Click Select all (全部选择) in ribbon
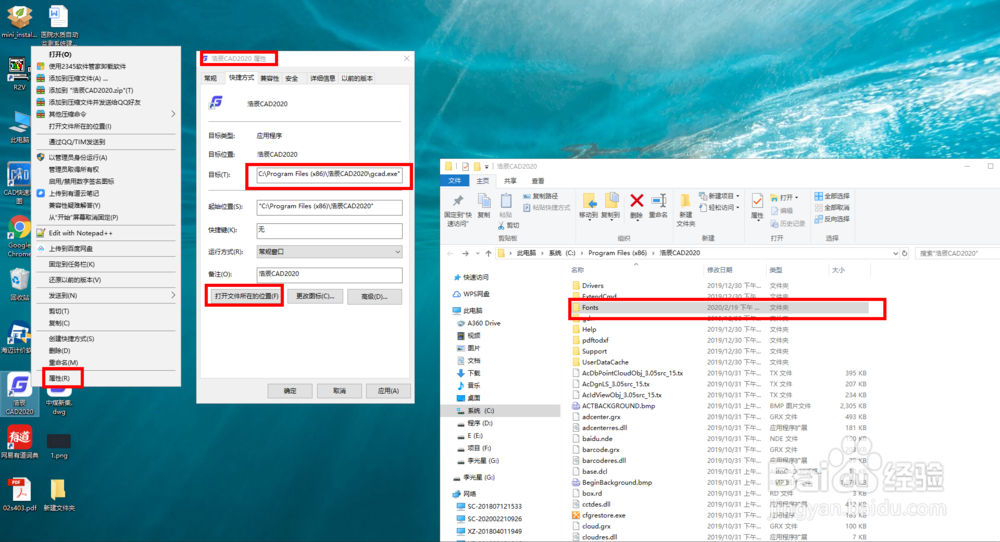This screenshot has width=1000, height=542. 832,196
